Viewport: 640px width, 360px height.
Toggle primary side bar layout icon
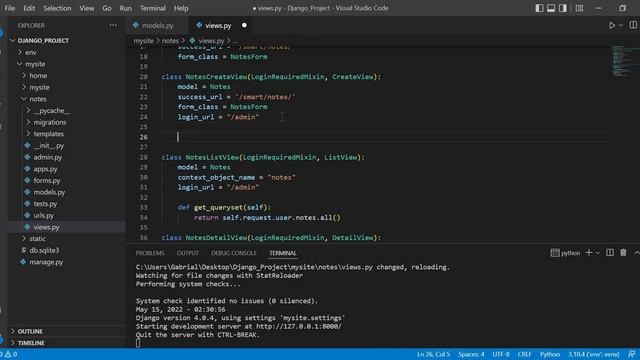point(539,8)
